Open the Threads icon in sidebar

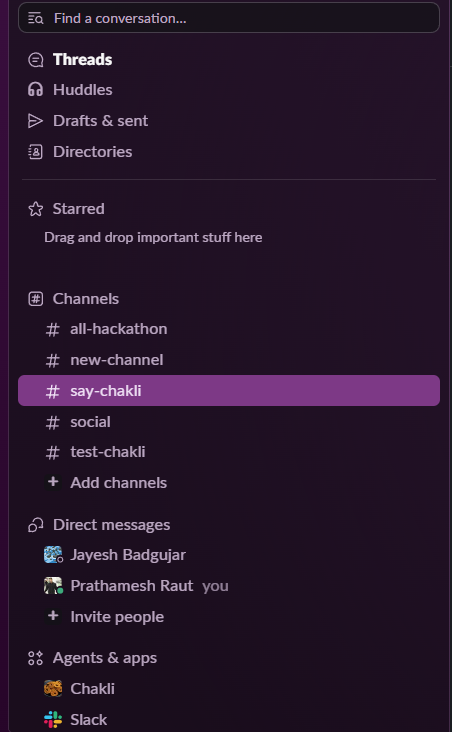35,60
